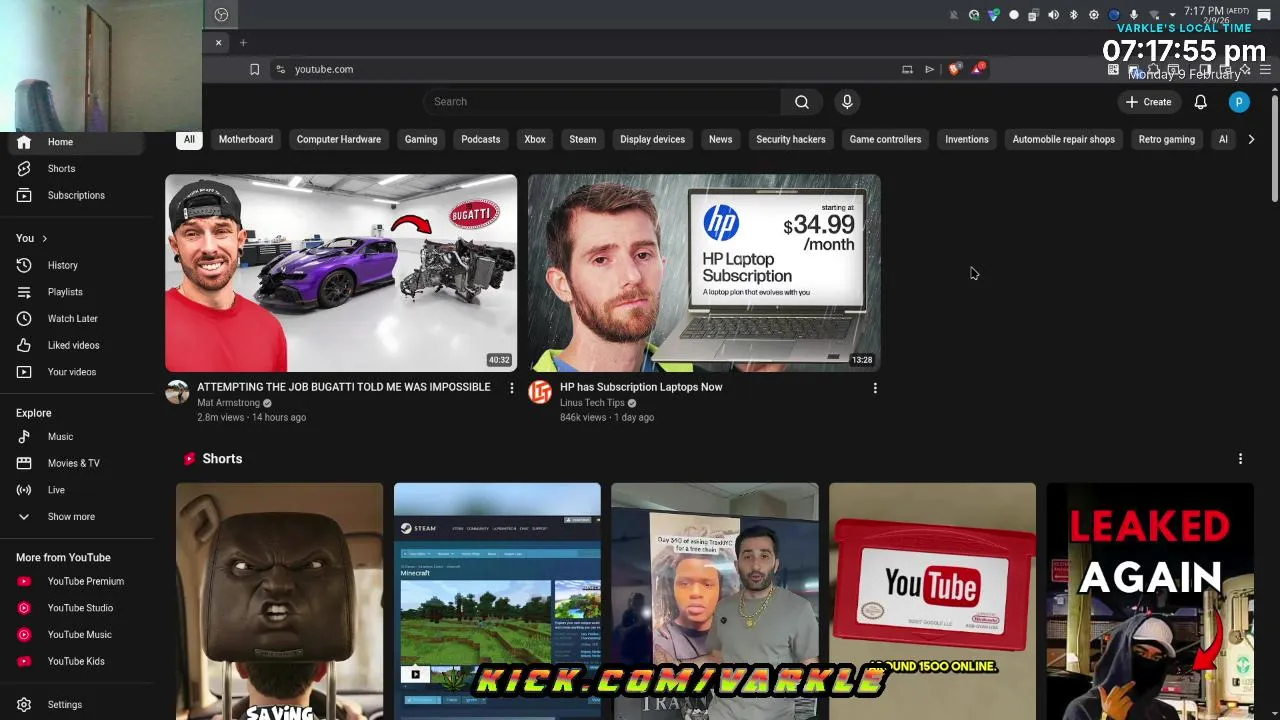This screenshot has height=720, width=1280.
Task: Click the Movies & TV icon
Action: click(24, 463)
